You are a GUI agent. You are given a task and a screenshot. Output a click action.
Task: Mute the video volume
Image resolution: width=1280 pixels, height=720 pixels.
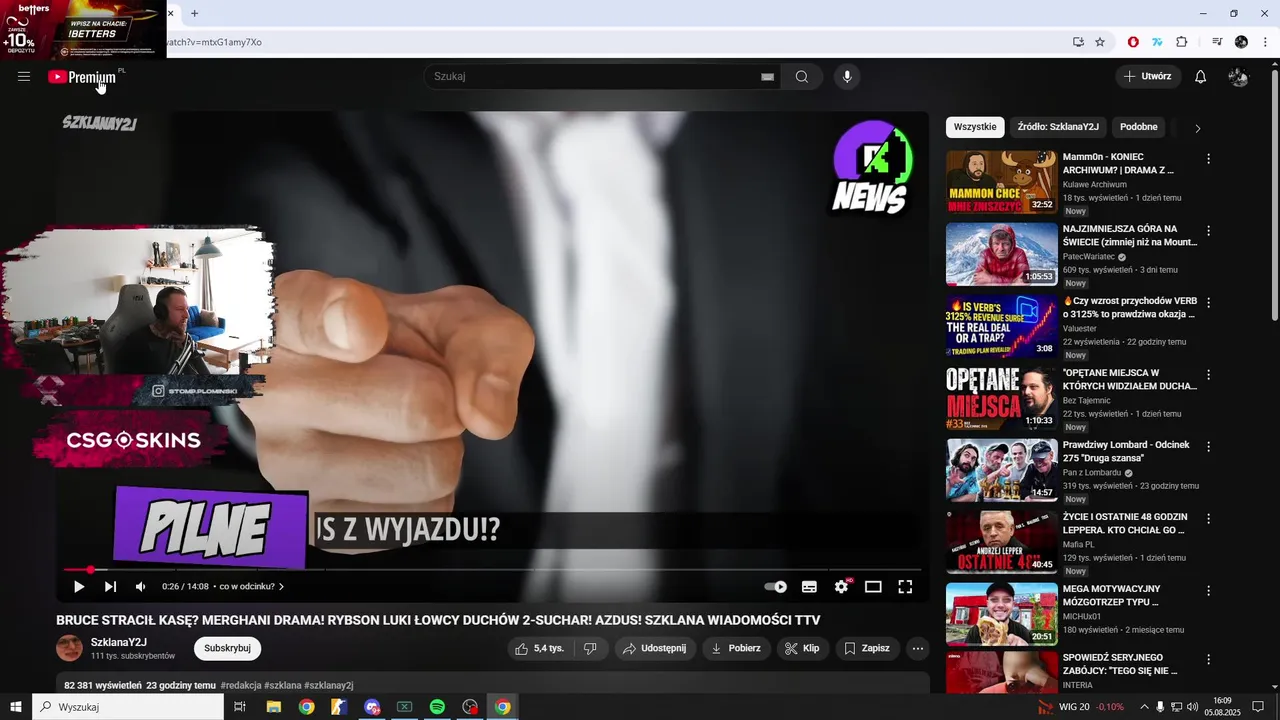click(x=141, y=587)
